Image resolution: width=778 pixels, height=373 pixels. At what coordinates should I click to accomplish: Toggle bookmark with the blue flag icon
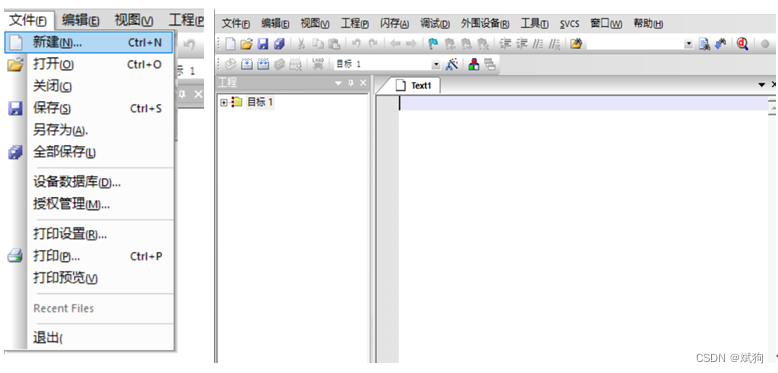coord(433,44)
